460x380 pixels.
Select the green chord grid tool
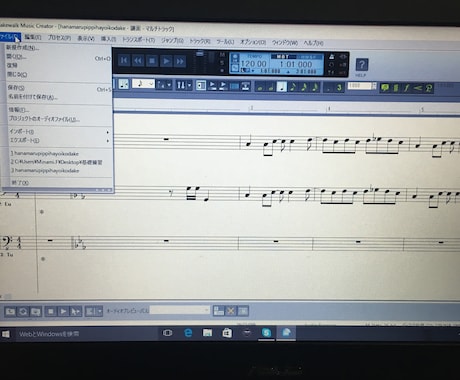(396, 88)
